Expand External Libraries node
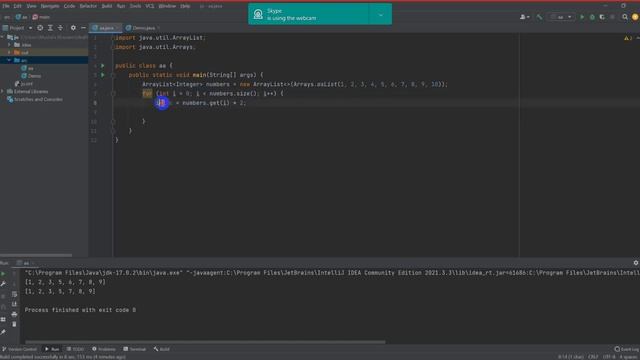This screenshot has height=360, width=640. pos(2,91)
